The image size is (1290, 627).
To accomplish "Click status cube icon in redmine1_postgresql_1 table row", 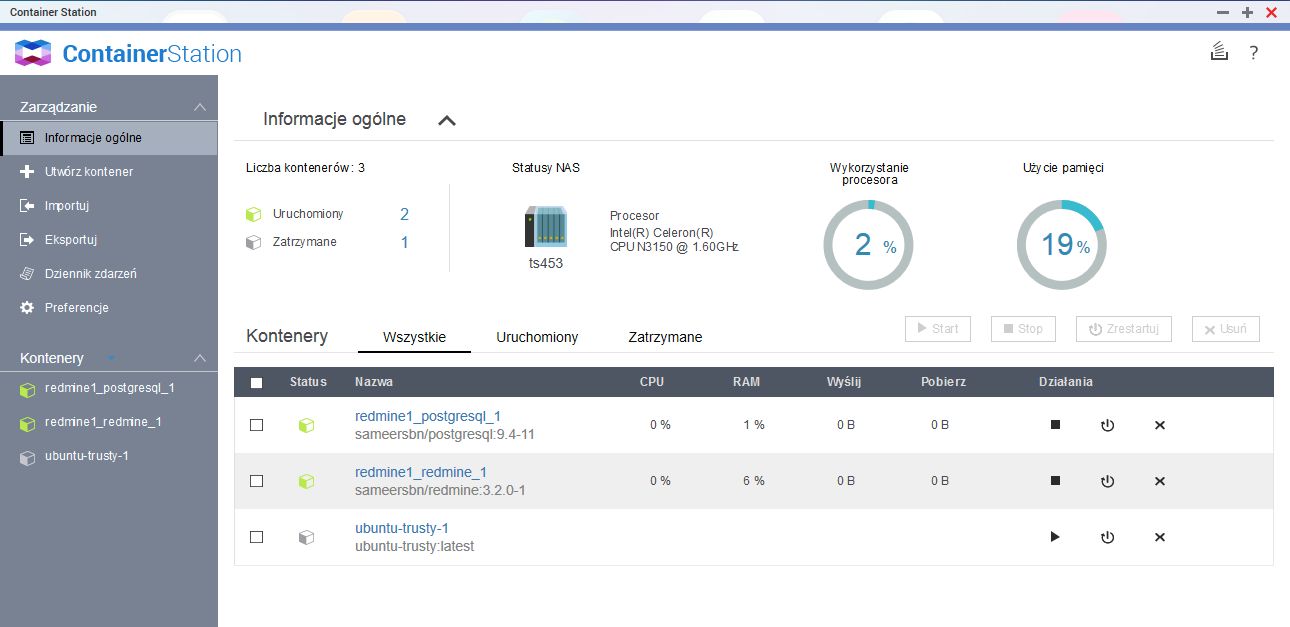I will point(307,425).
